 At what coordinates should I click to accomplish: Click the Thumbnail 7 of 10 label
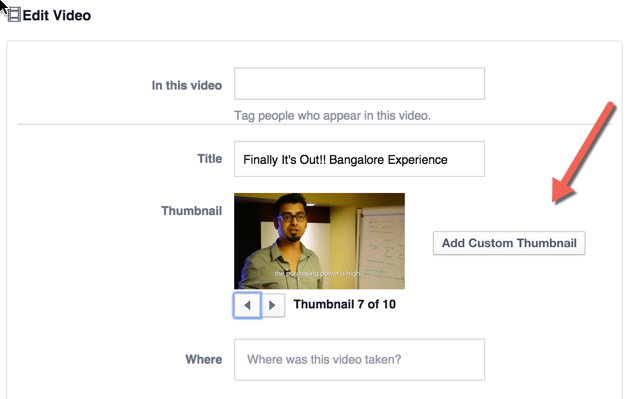tap(344, 304)
